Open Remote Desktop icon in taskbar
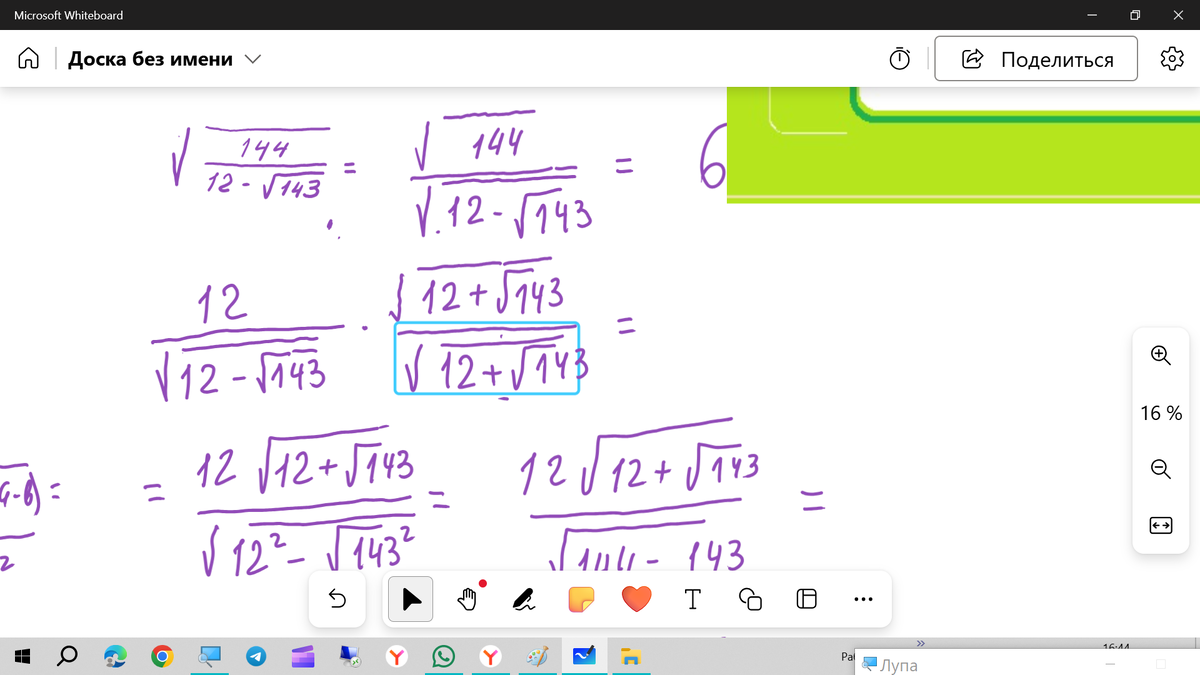 [x=350, y=657]
